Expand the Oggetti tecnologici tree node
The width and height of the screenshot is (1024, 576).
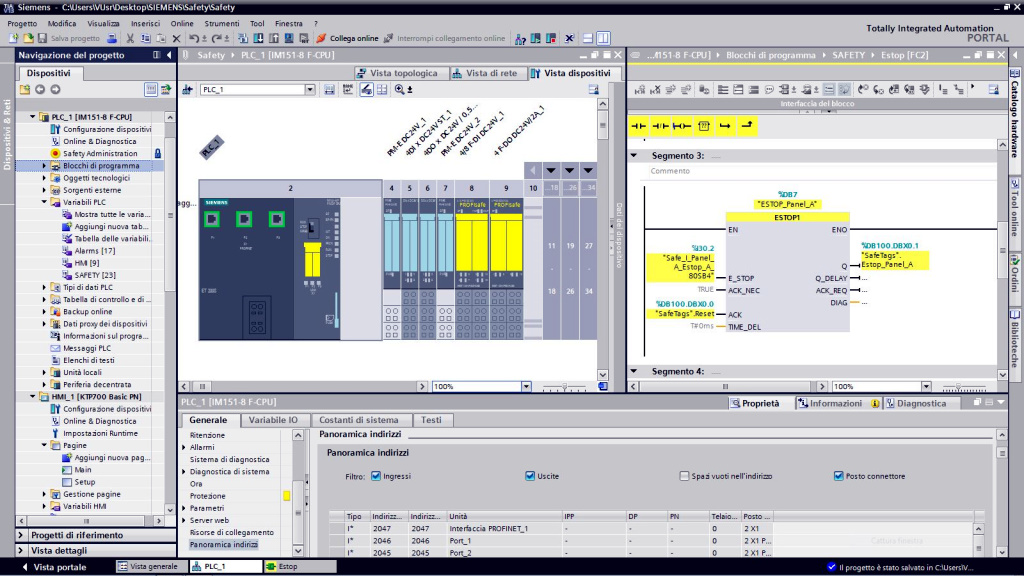tap(44, 178)
